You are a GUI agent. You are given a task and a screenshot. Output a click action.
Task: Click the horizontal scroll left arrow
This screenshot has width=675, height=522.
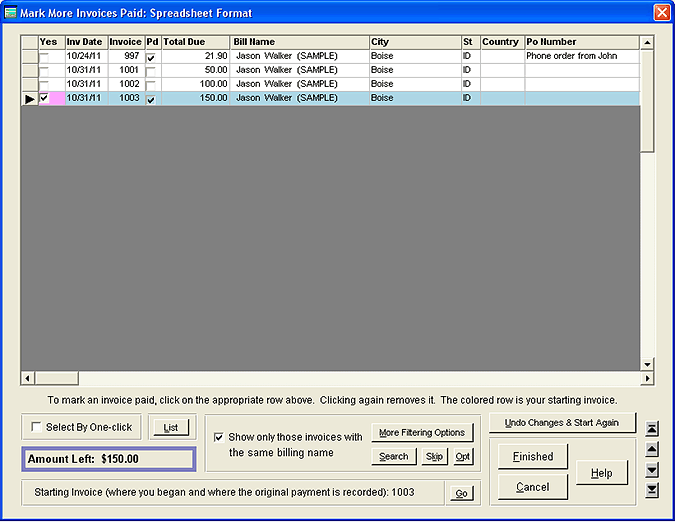click(28, 378)
